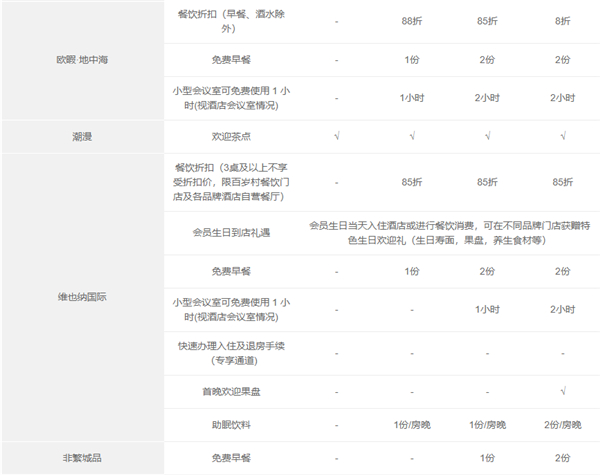600x475 pixels.
Task: Select the 潮漫 brand row header
Action: pyautogui.click(x=72, y=134)
